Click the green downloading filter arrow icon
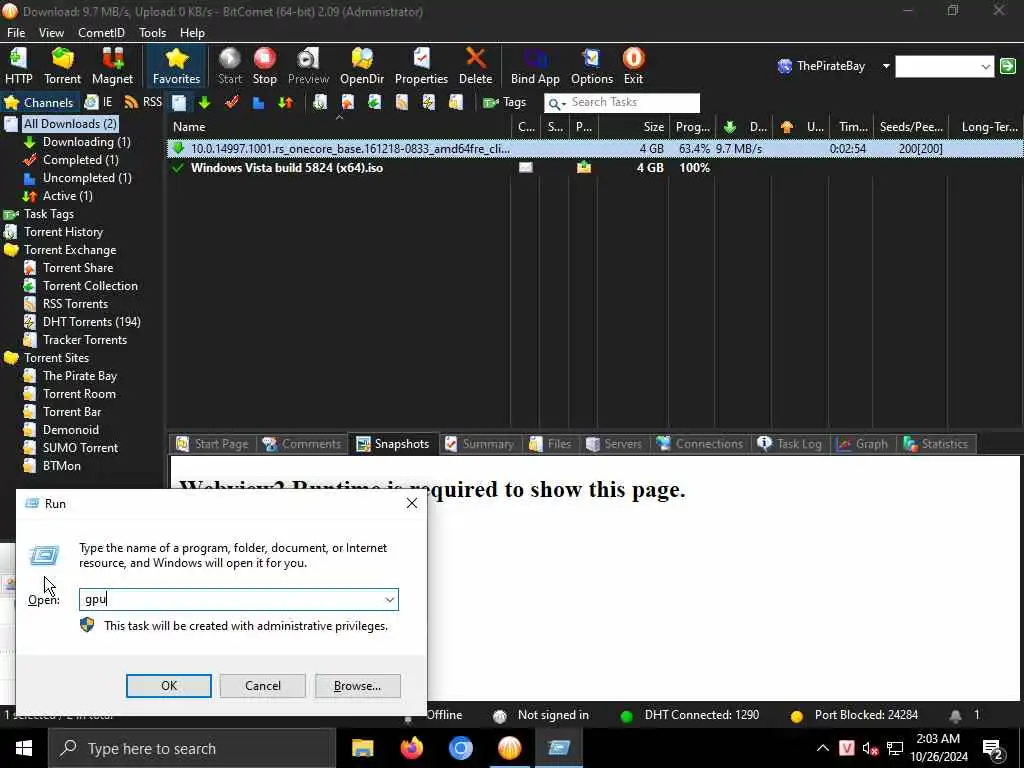 pyautogui.click(x=204, y=103)
